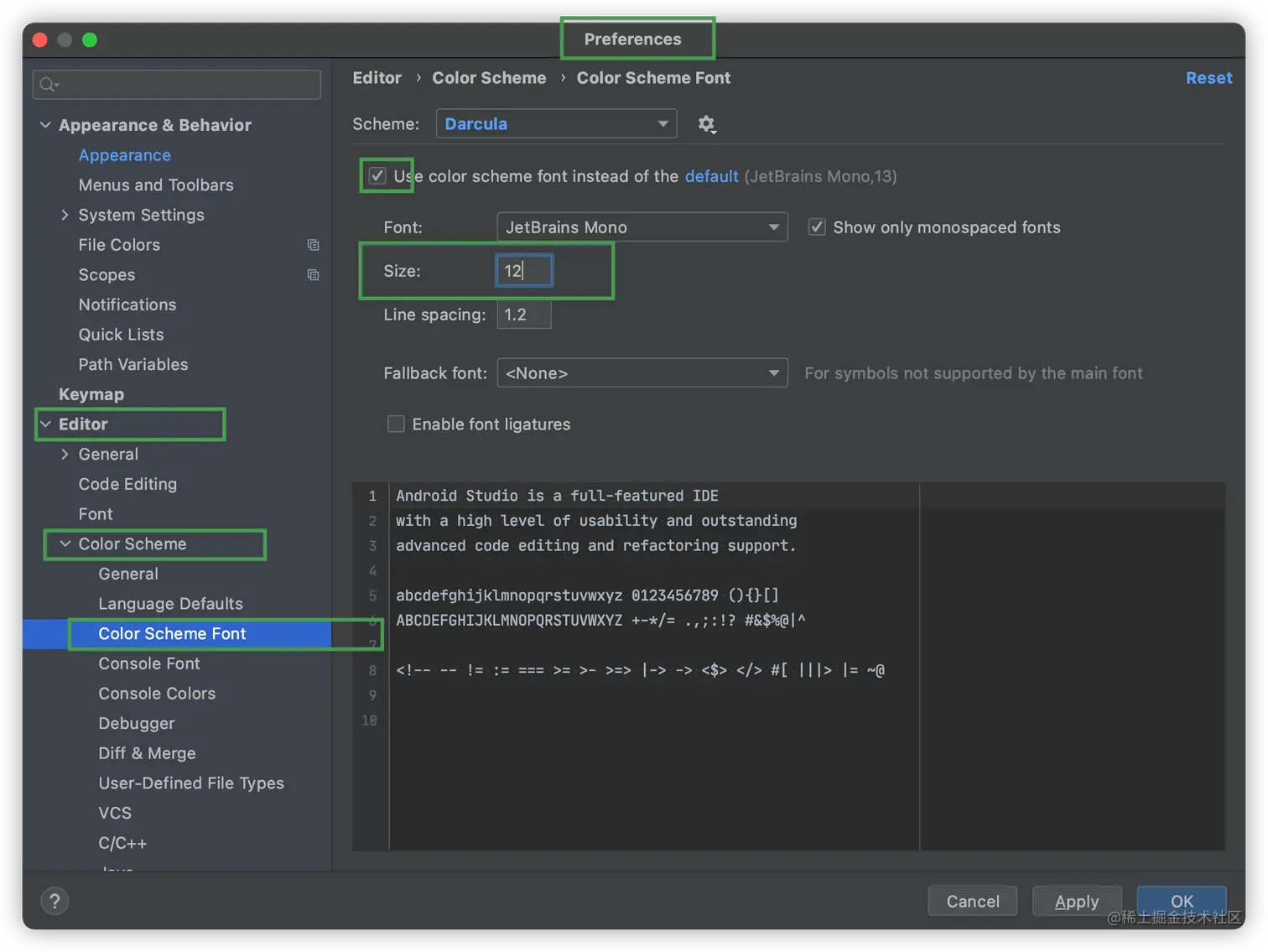Select Menus and Toolbars

(156, 185)
